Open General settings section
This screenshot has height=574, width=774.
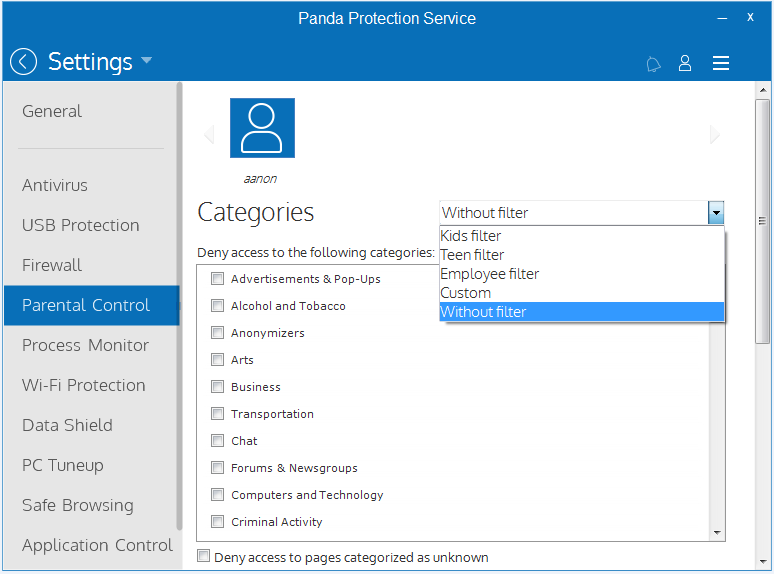[x=52, y=111]
